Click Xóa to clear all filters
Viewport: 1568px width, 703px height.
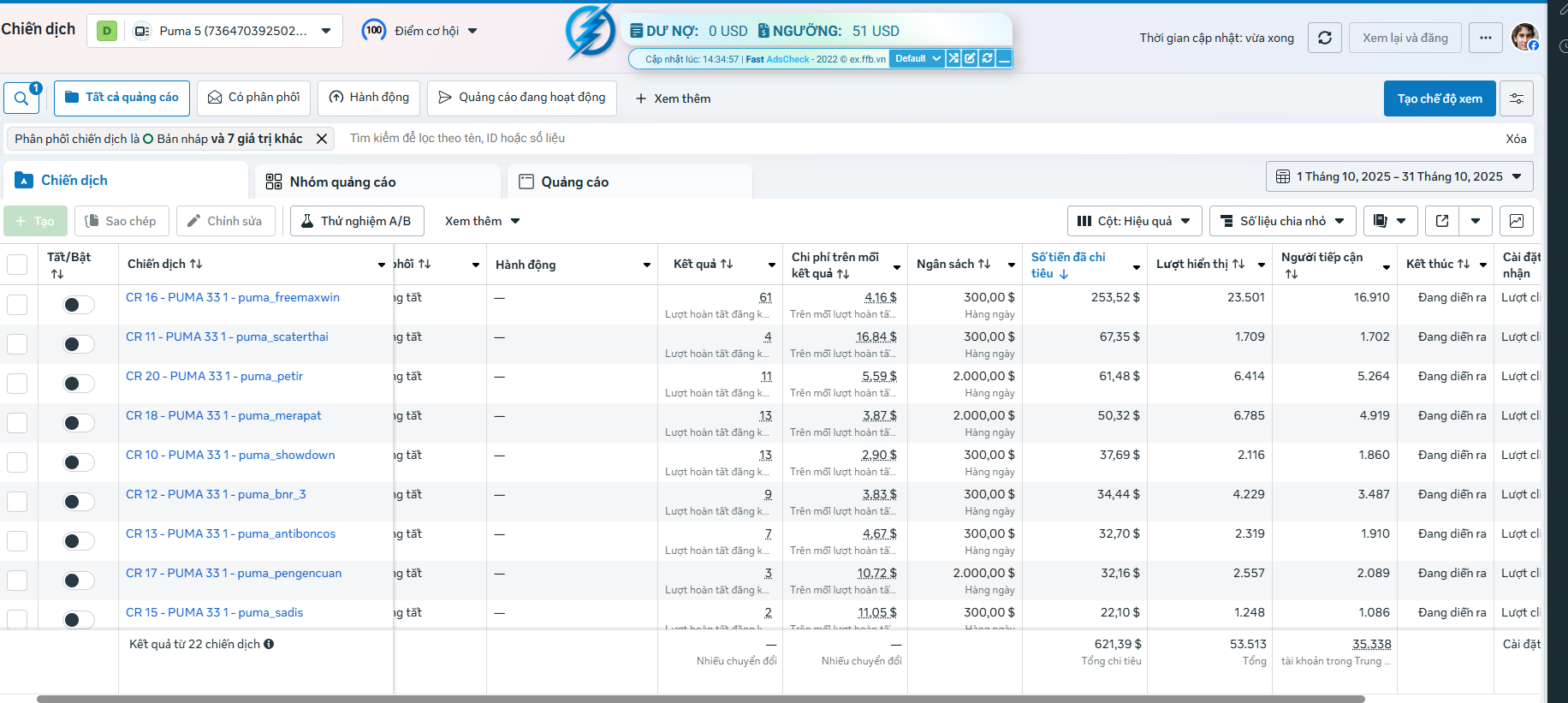(1516, 139)
